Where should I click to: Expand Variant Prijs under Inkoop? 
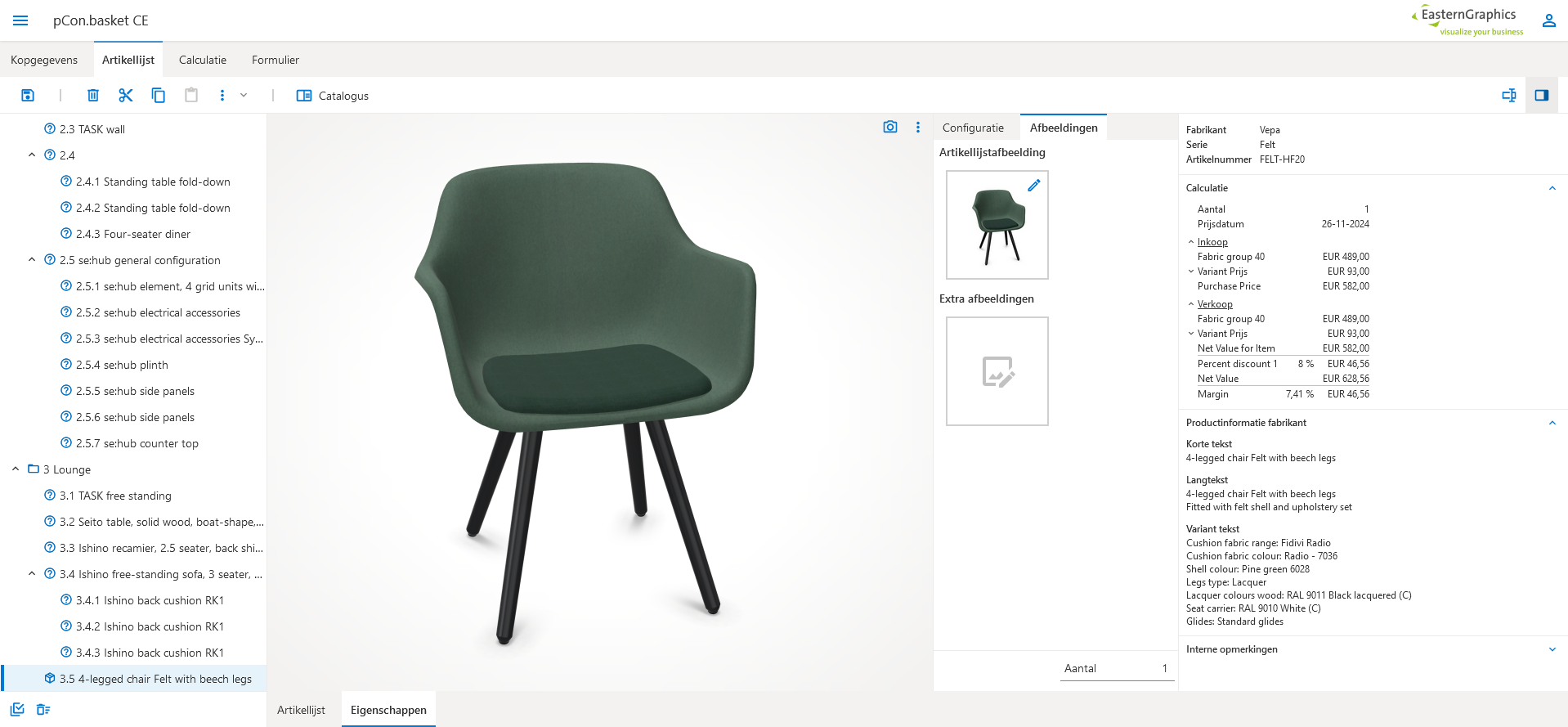coord(1191,272)
